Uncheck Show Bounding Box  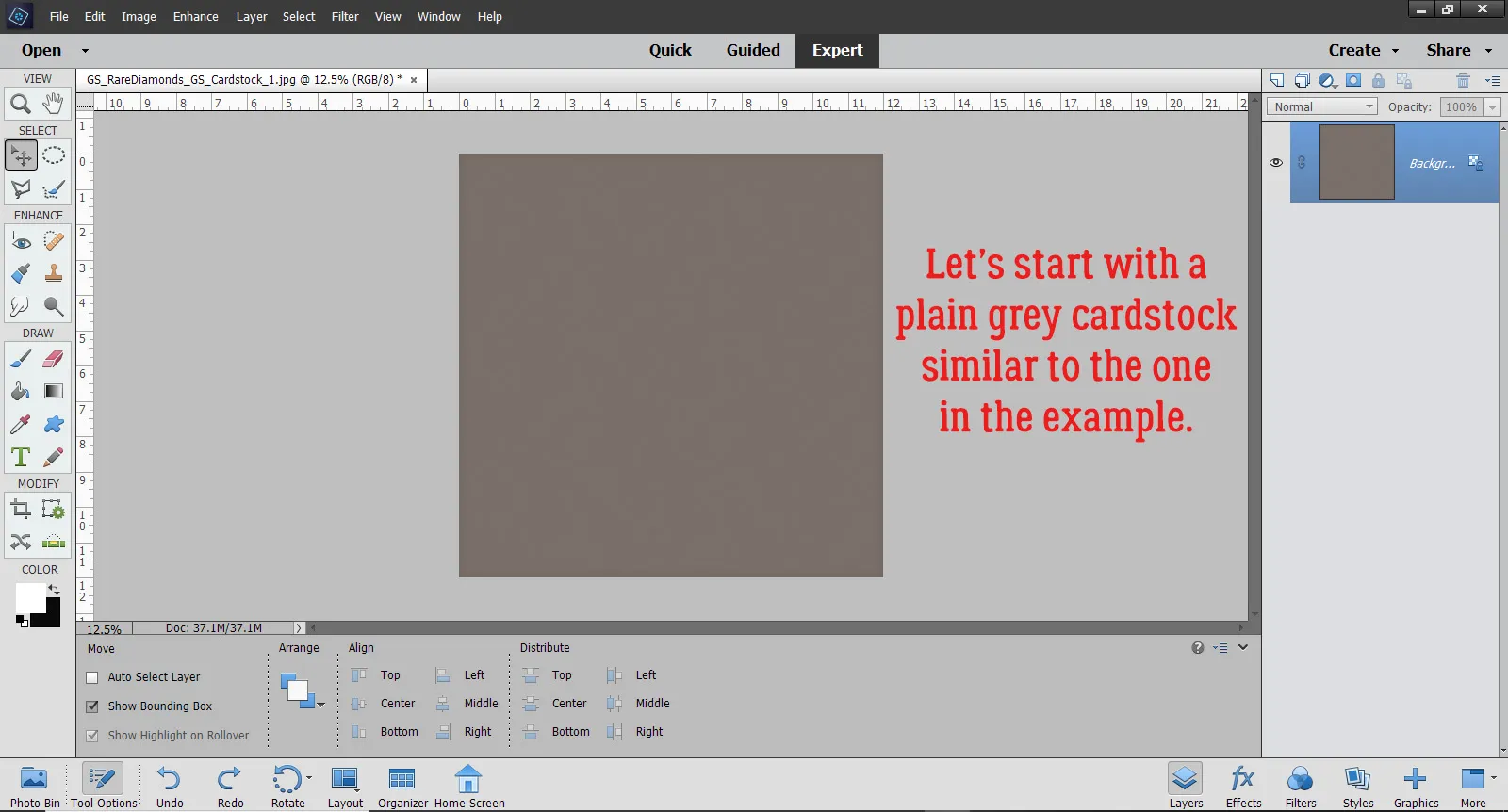pos(92,706)
